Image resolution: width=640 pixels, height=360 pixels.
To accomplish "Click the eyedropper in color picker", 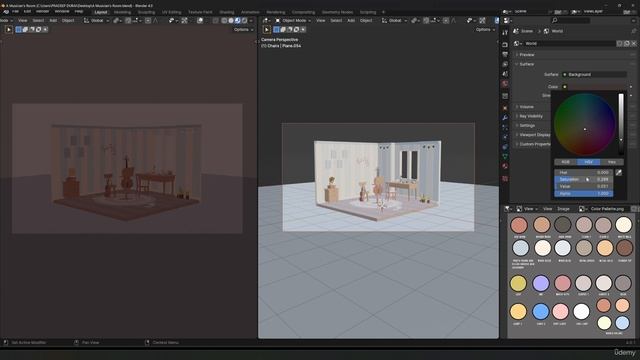I will point(619,173).
